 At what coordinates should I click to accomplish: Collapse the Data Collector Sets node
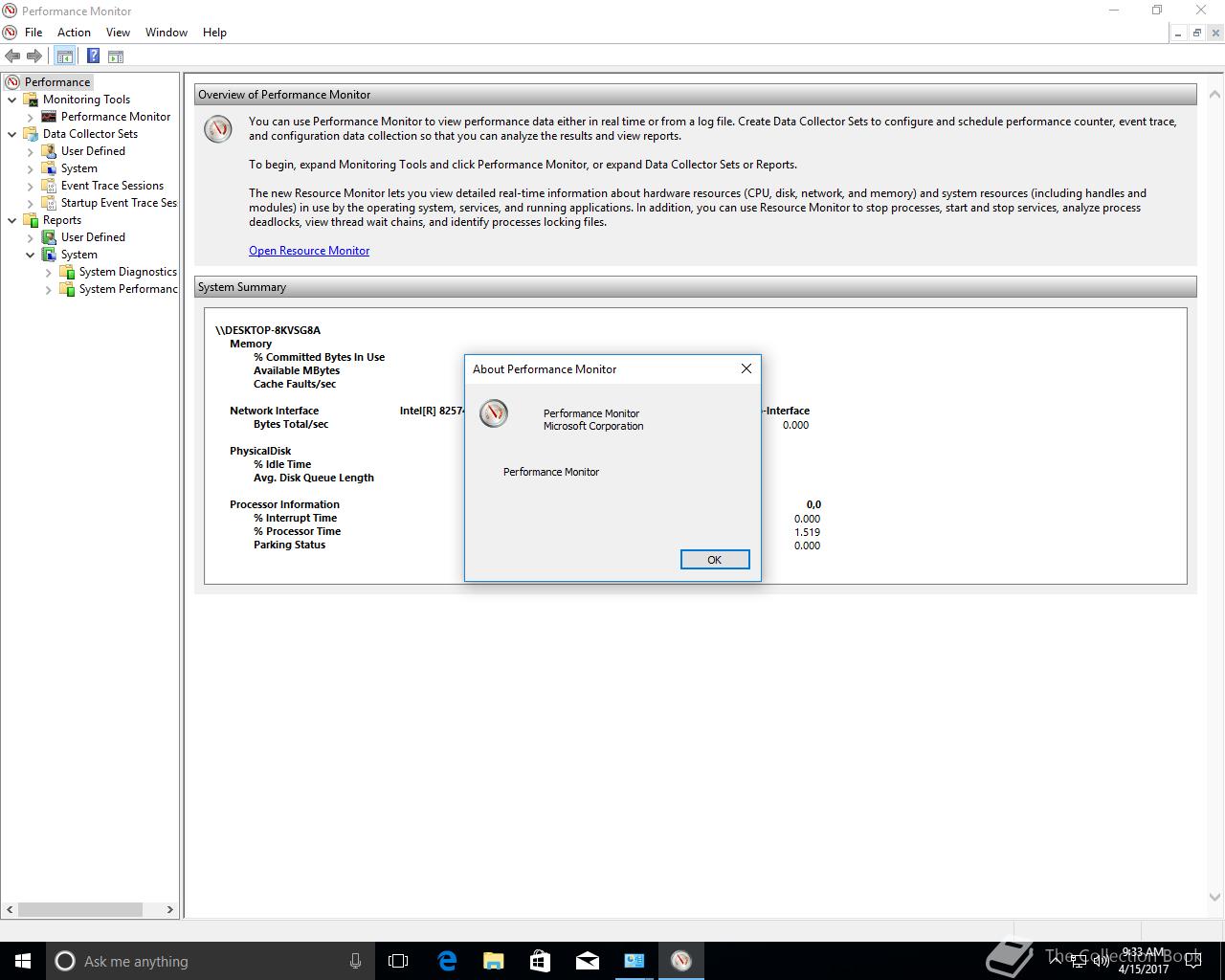click(x=12, y=134)
